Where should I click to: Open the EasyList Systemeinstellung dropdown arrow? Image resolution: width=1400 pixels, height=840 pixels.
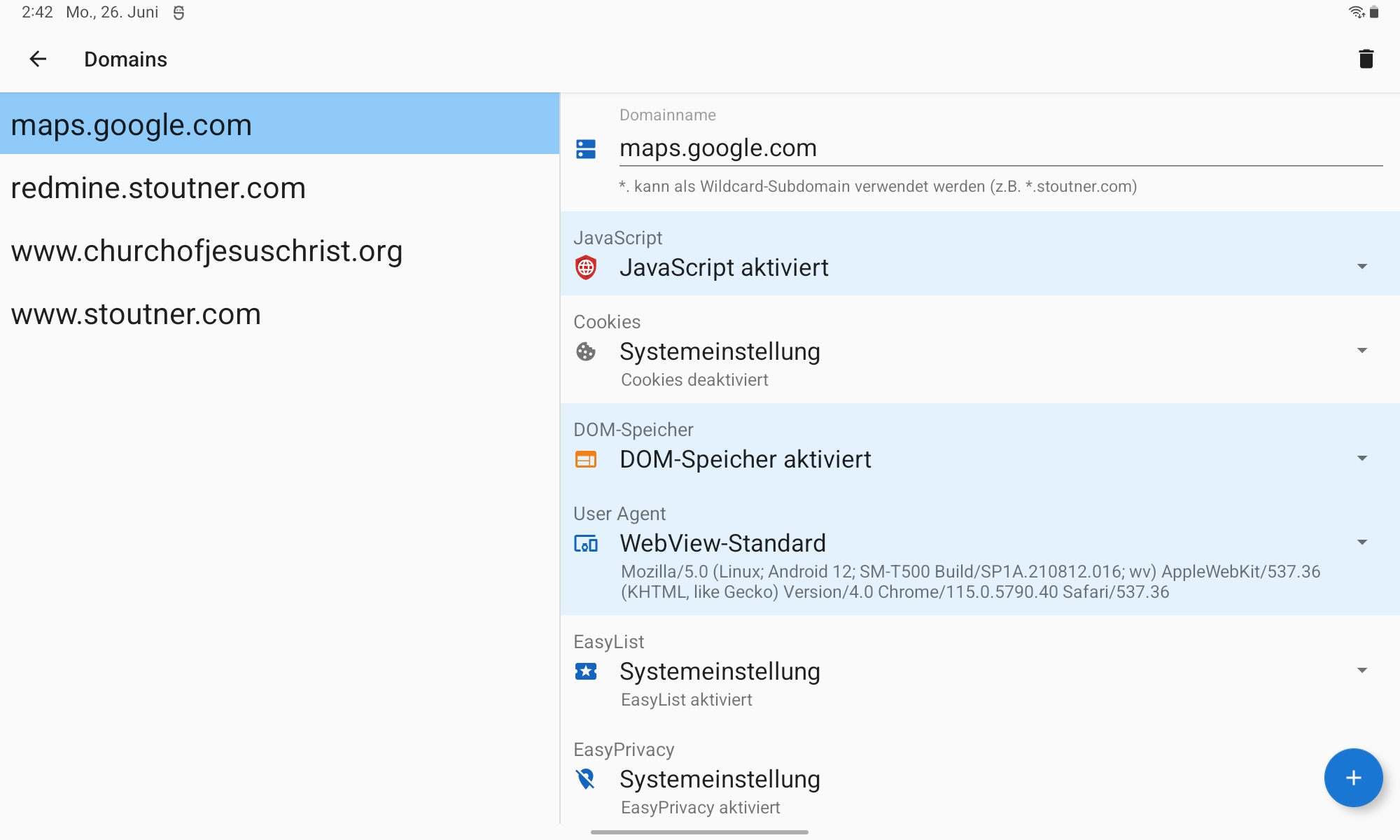click(1361, 671)
